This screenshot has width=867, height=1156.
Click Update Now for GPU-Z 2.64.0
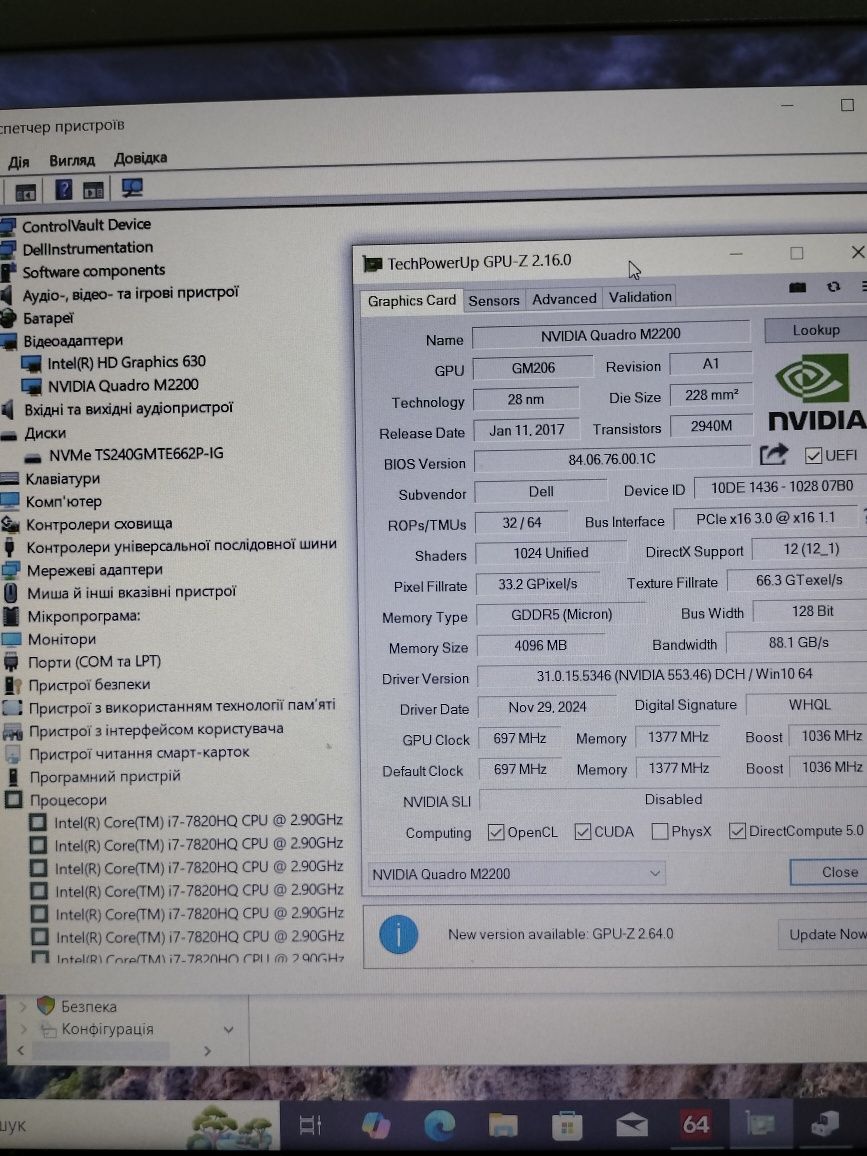click(824, 934)
